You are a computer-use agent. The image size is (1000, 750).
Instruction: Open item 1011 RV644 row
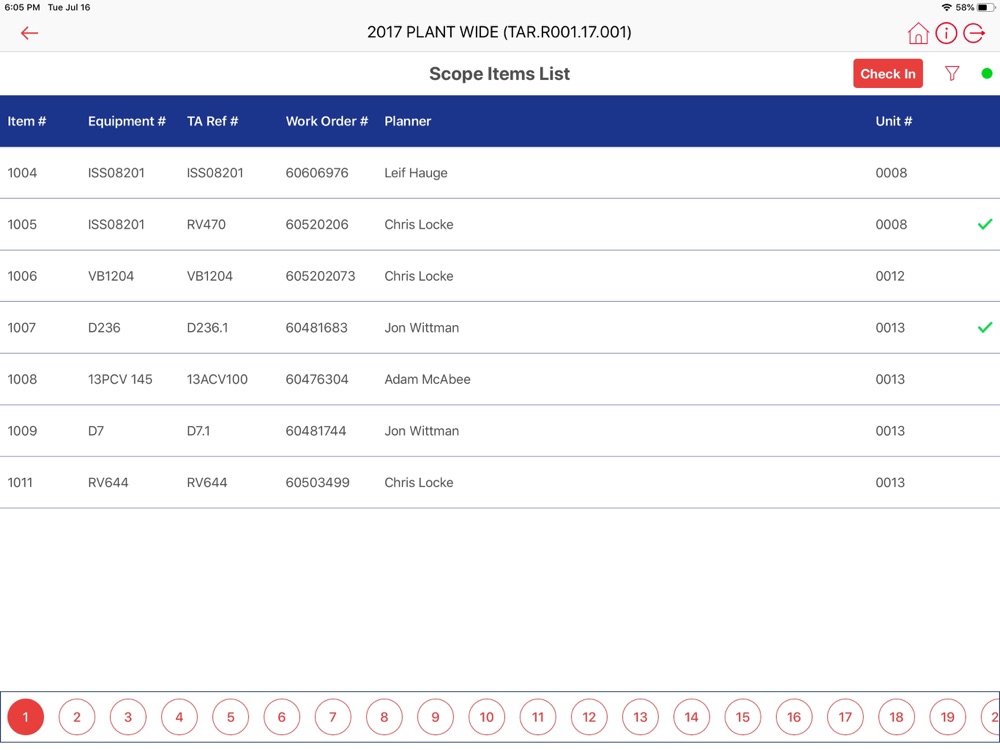pos(500,483)
